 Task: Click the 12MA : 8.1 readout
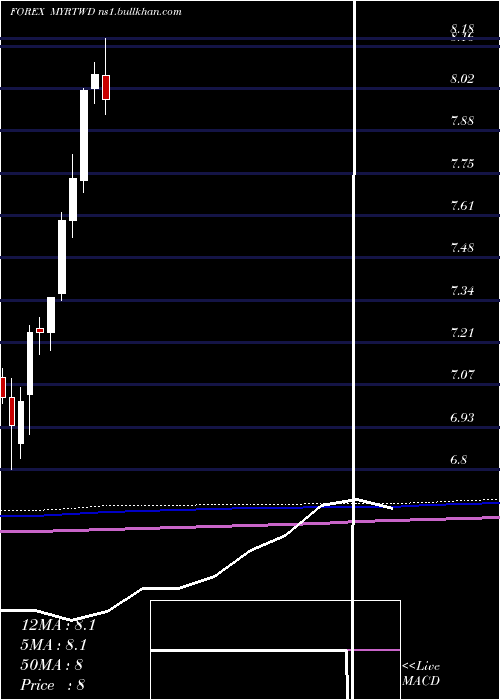point(58,625)
